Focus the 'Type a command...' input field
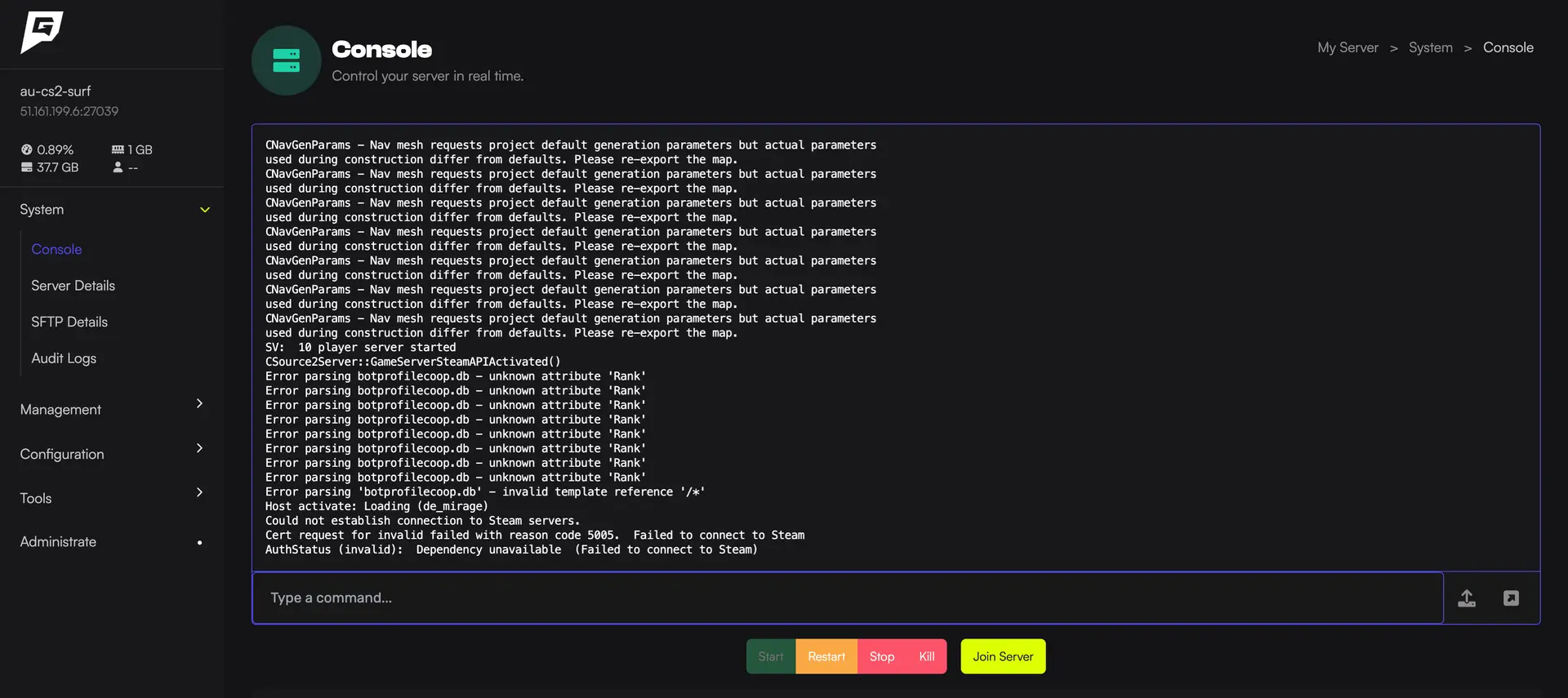 coord(847,598)
